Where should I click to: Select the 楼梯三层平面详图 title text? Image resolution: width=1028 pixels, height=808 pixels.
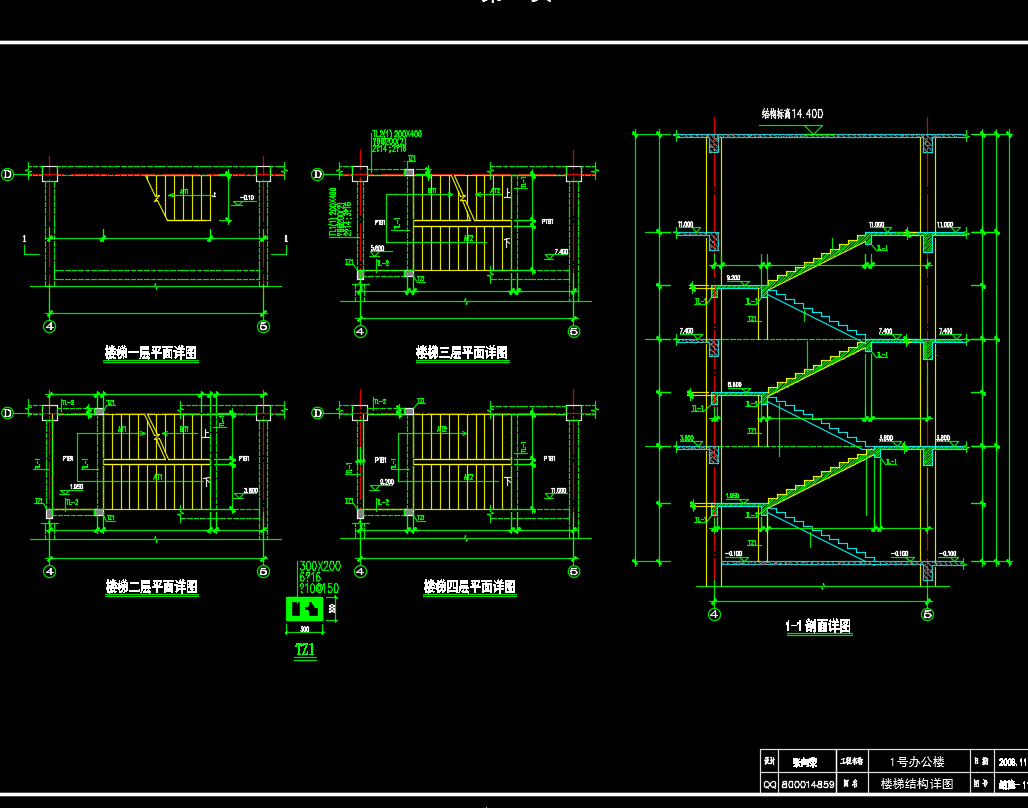(x=462, y=352)
